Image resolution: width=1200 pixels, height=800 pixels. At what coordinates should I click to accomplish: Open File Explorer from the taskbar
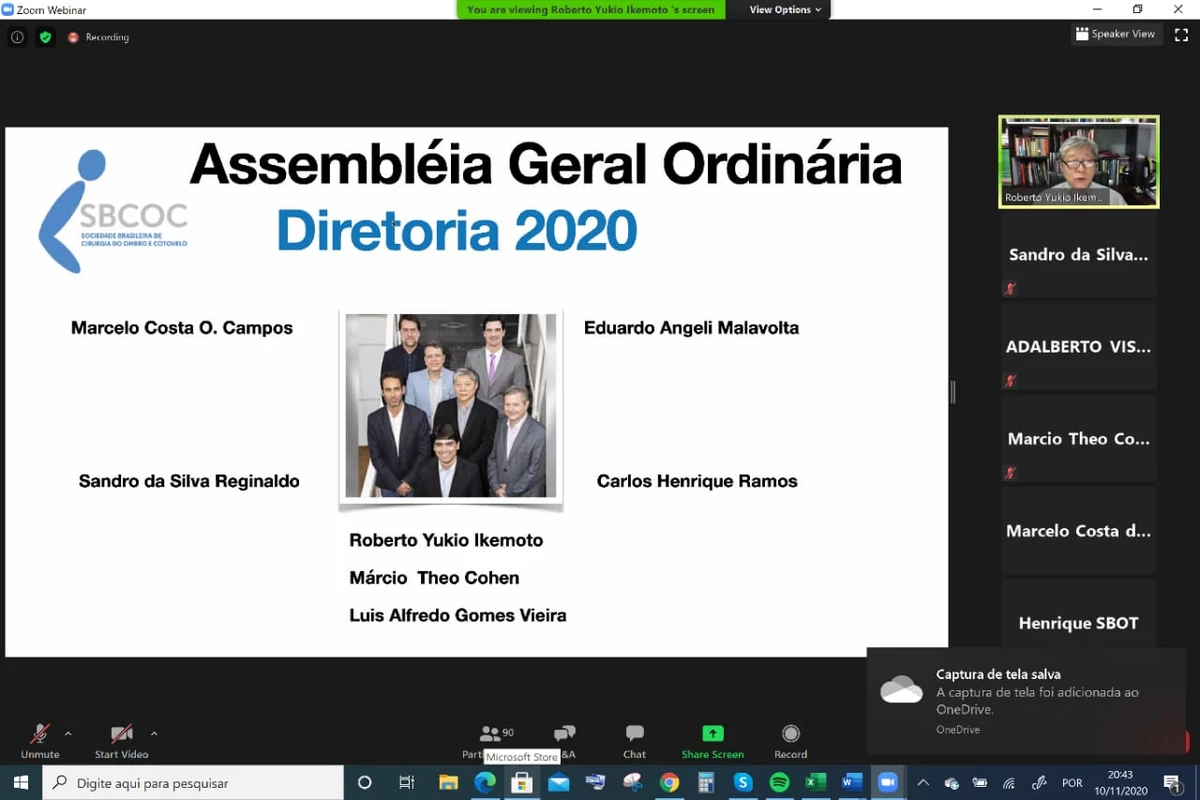448,783
